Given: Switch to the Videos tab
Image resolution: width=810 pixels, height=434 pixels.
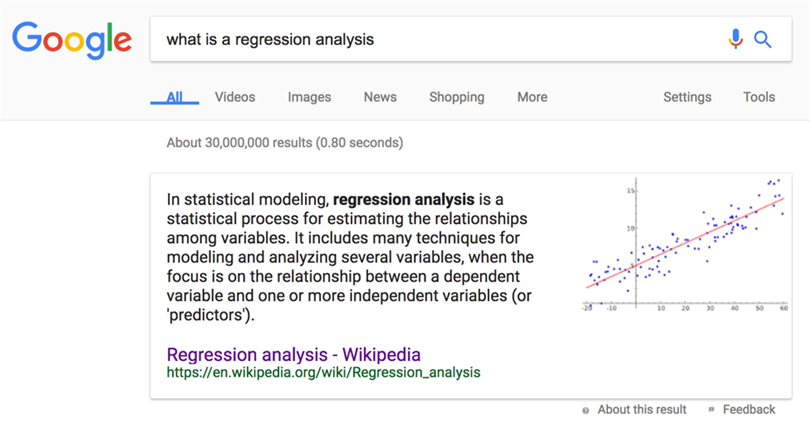Looking at the screenshot, I should coord(235,97).
